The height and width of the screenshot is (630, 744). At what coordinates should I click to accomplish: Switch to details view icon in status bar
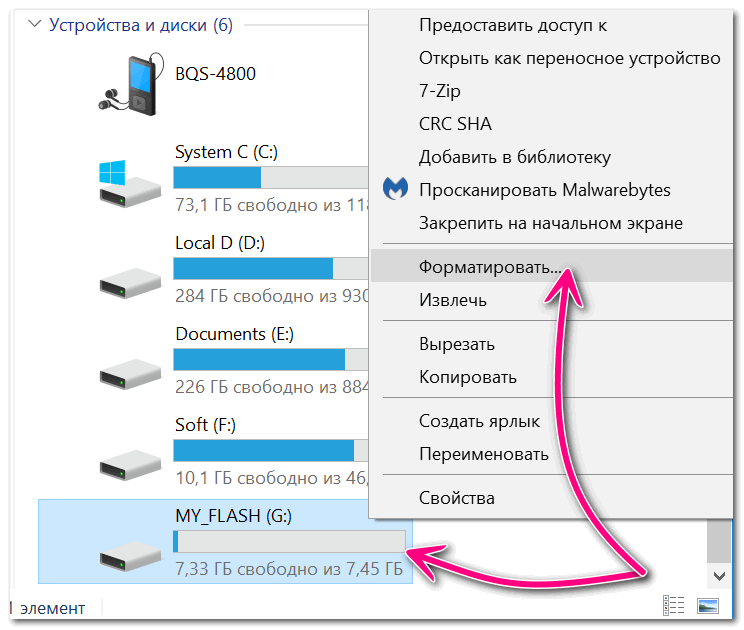click(x=673, y=606)
